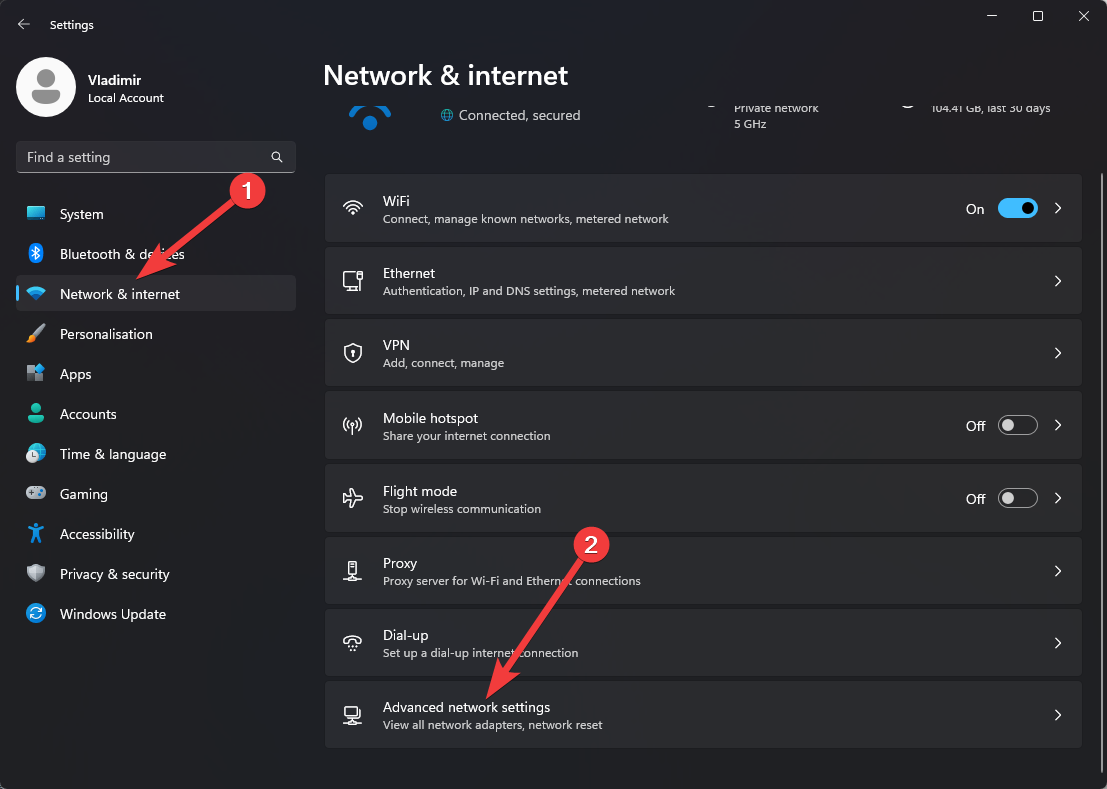Click the Flight mode airplane icon

pos(352,498)
